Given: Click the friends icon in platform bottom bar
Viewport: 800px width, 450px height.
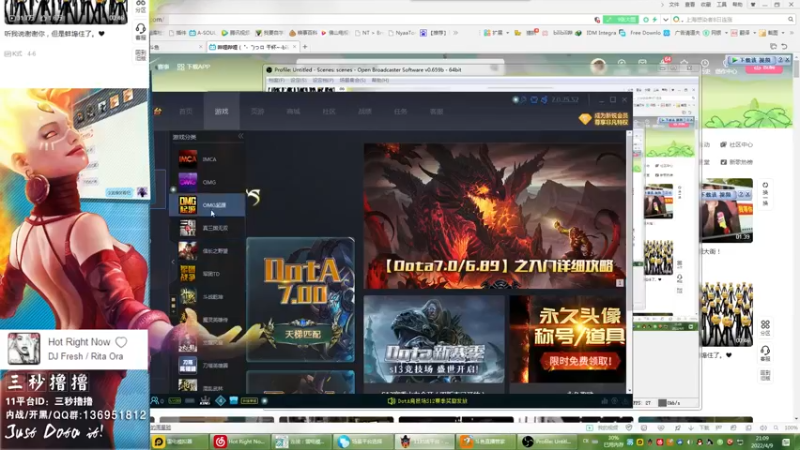Looking at the screenshot, I should click(155, 401).
